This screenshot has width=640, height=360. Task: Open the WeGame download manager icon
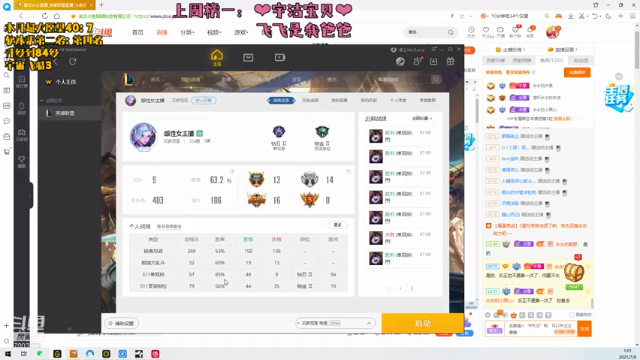click(x=433, y=61)
